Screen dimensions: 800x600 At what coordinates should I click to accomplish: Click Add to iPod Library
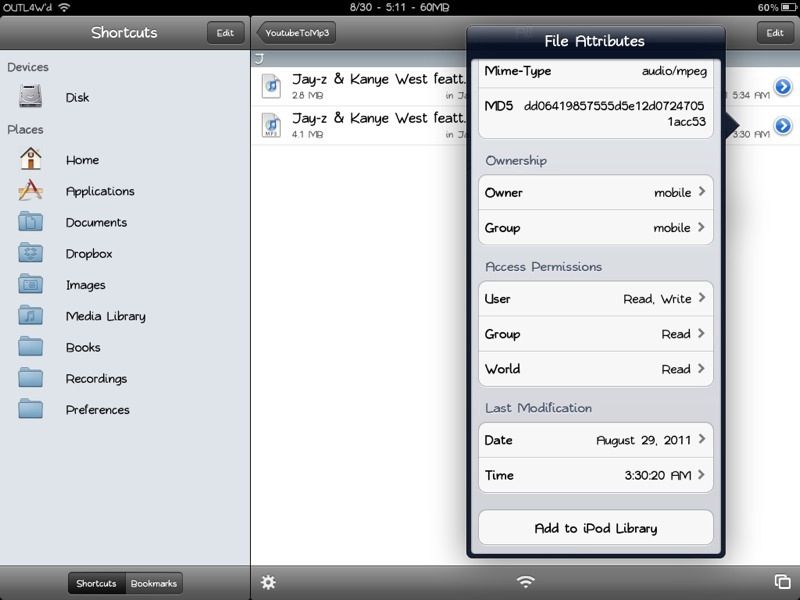595,528
